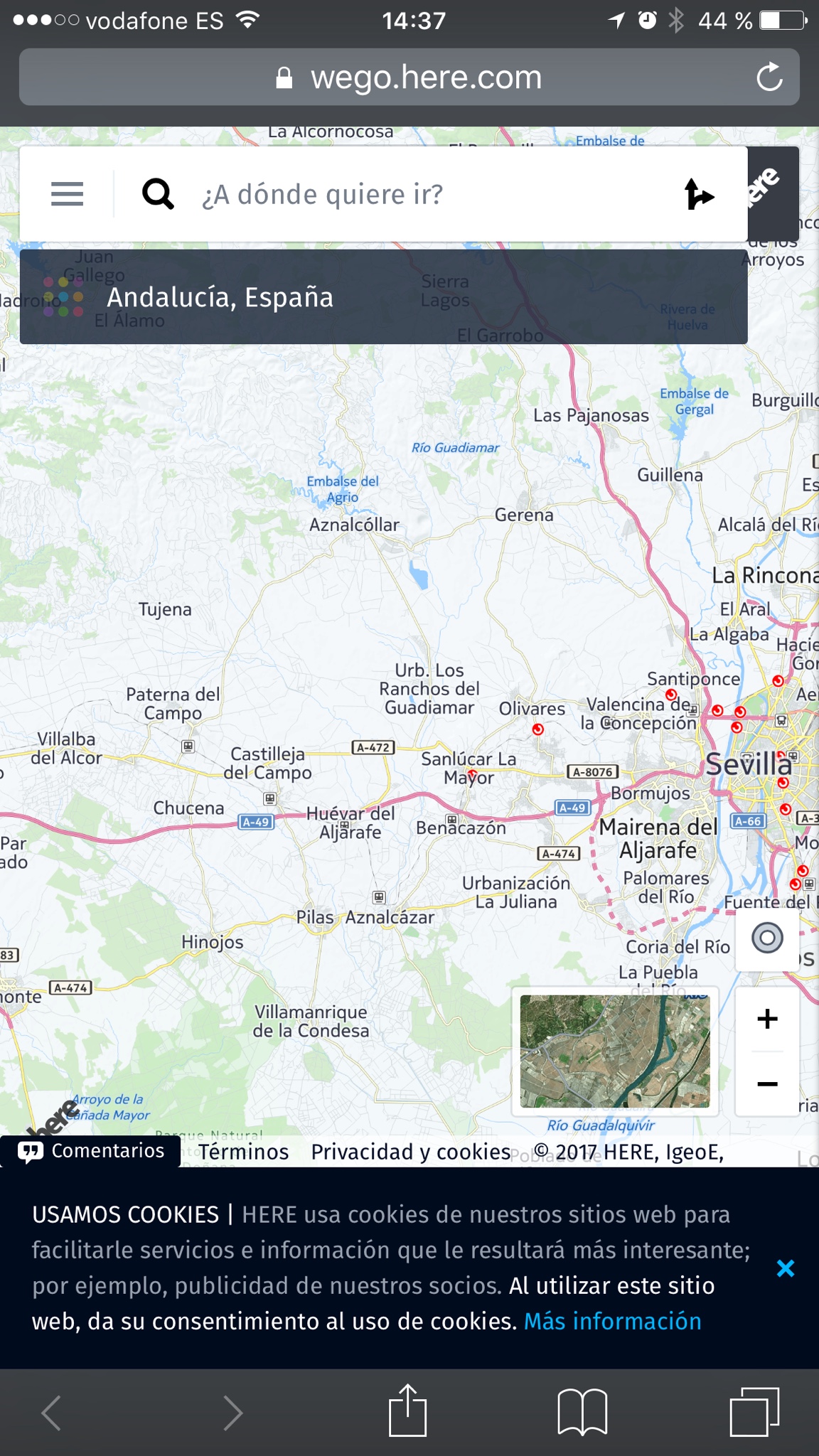Open the hamburger menu
Image resolution: width=819 pixels, height=1456 pixels.
(67, 193)
